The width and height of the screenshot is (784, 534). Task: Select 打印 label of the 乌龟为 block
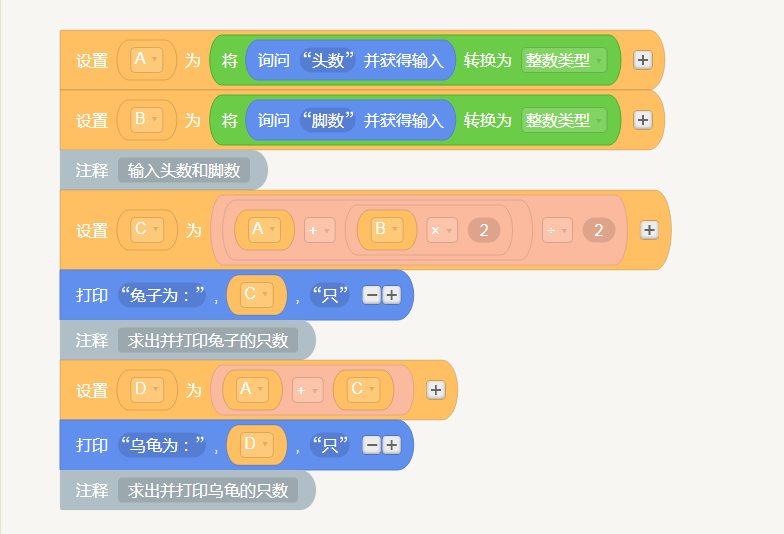[x=92, y=445]
